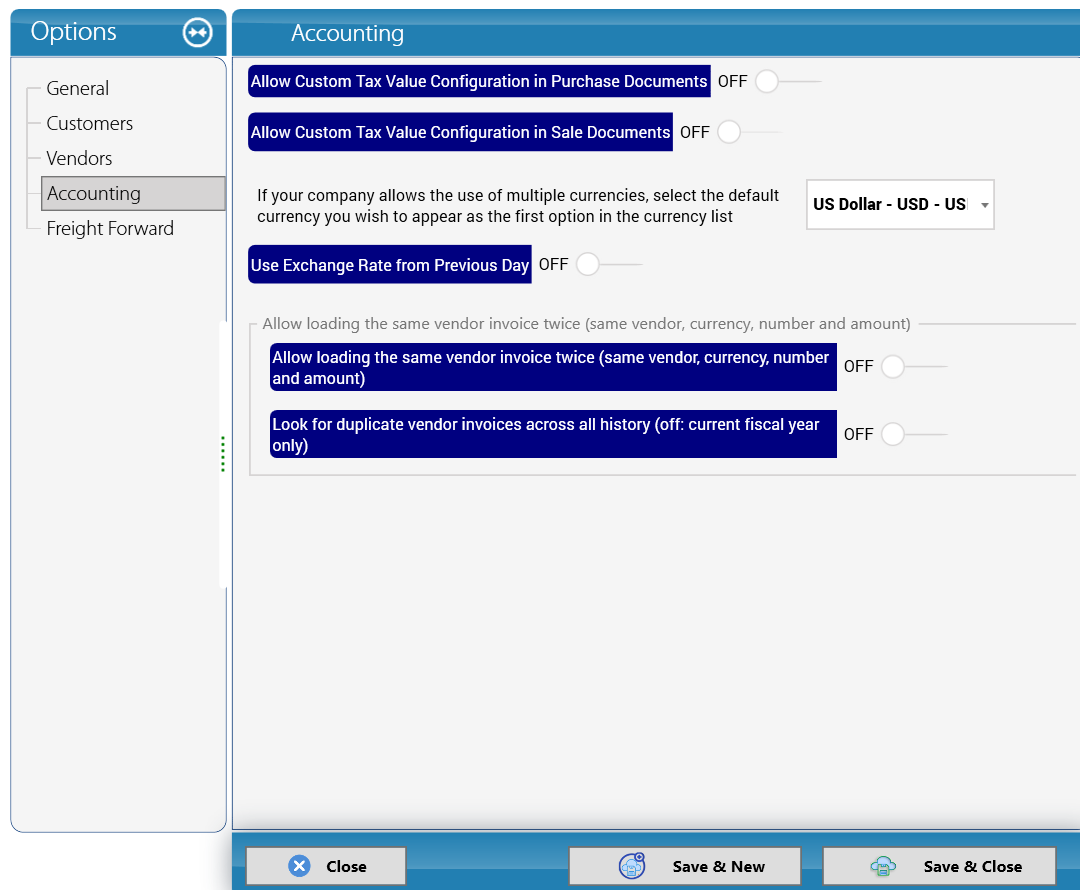Image resolution: width=1080 pixels, height=890 pixels.
Task: Click the Accounting panel title
Action: click(x=347, y=33)
